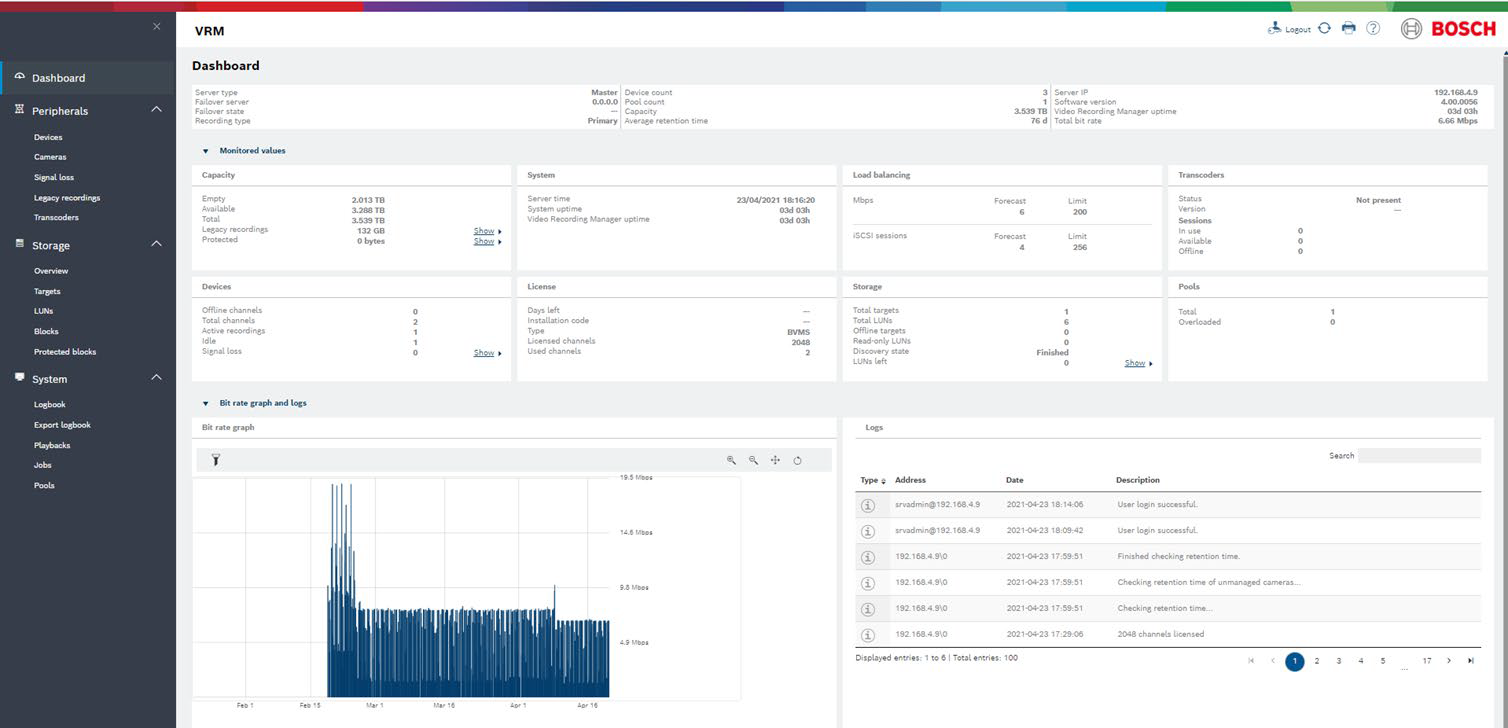This screenshot has width=1508, height=728.
Task: Open Legacy recordings page
Action: [x=67, y=198]
